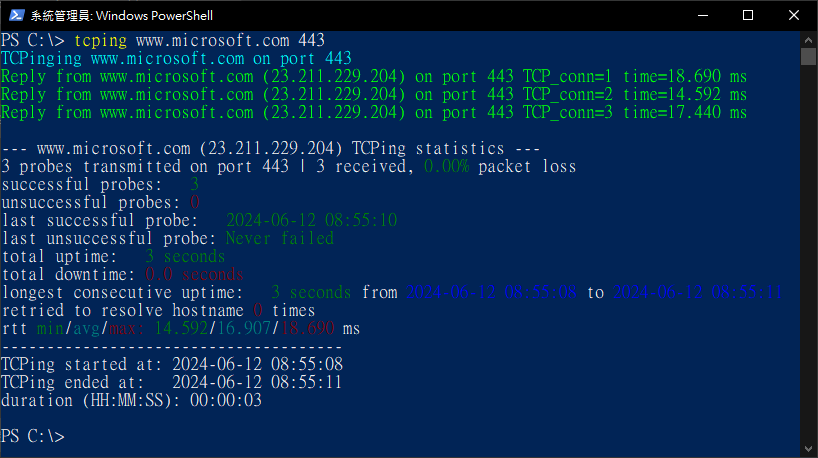The height and width of the screenshot is (458, 818).
Task: Click the PowerShell icon in title bar
Action: [16, 15]
